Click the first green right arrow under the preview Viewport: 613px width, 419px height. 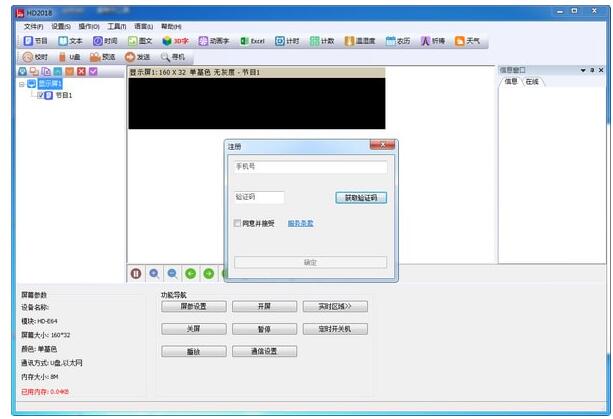click(209, 274)
